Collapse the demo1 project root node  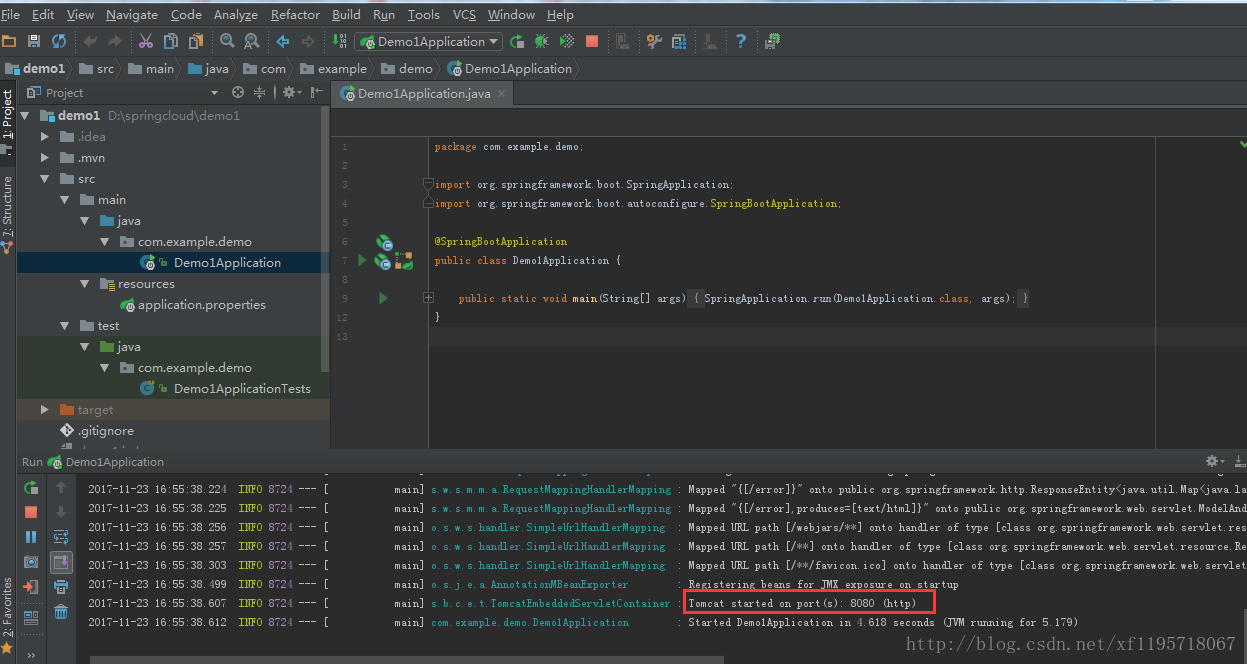(x=25, y=115)
